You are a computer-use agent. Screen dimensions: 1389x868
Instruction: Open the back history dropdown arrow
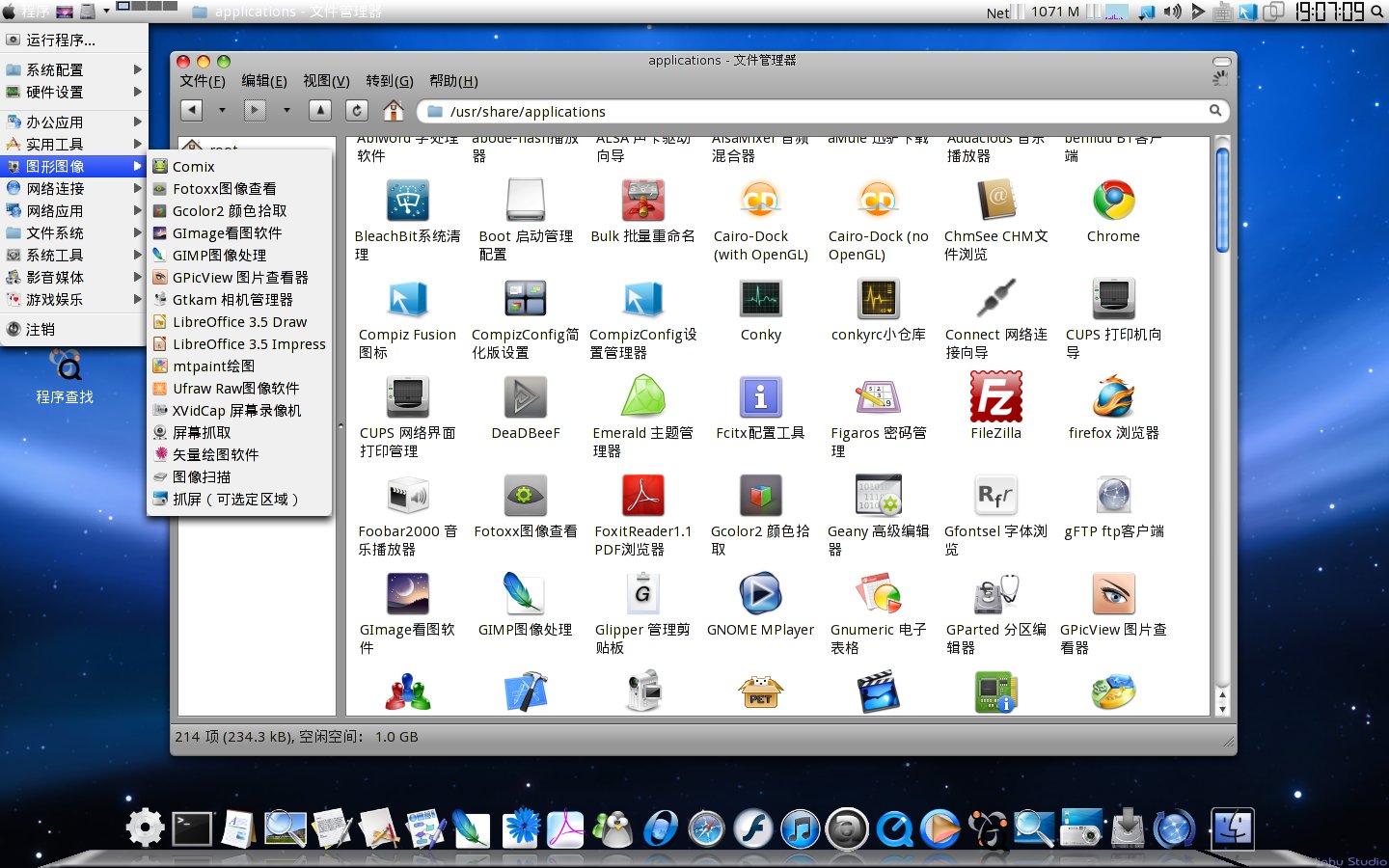click(x=222, y=110)
